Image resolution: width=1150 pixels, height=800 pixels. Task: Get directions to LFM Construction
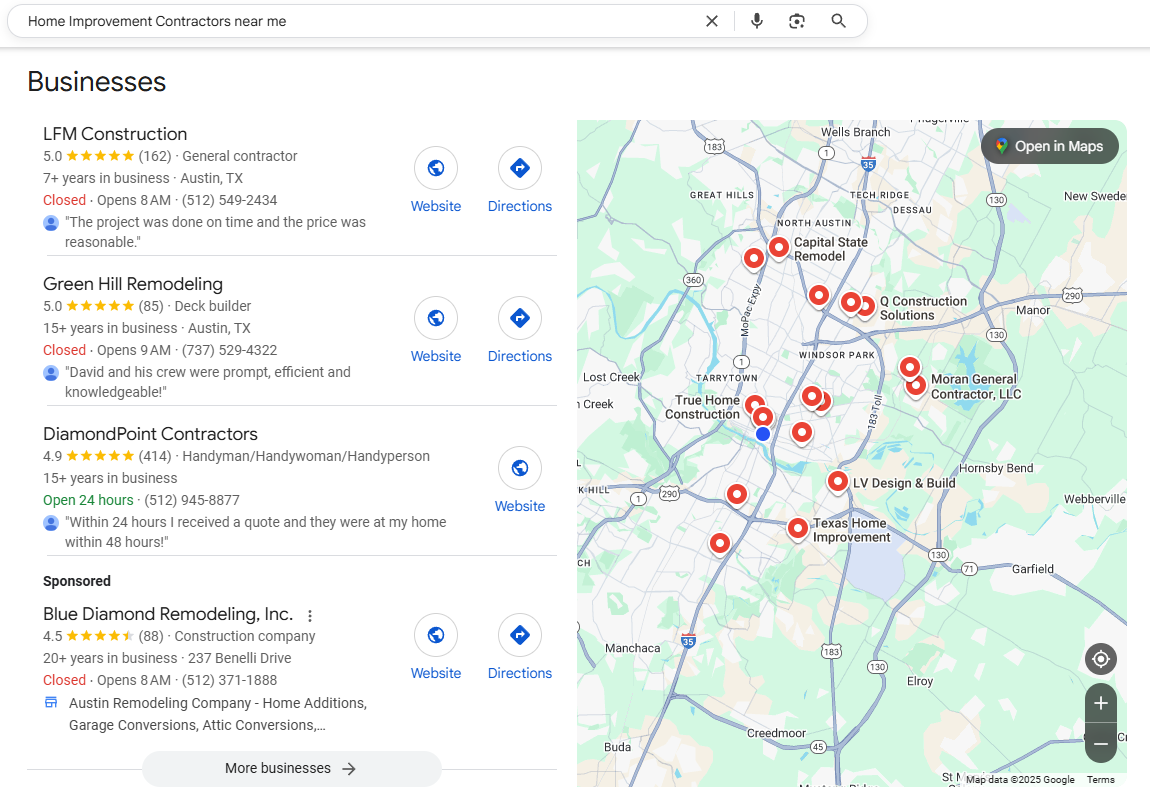click(x=520, y=168)
